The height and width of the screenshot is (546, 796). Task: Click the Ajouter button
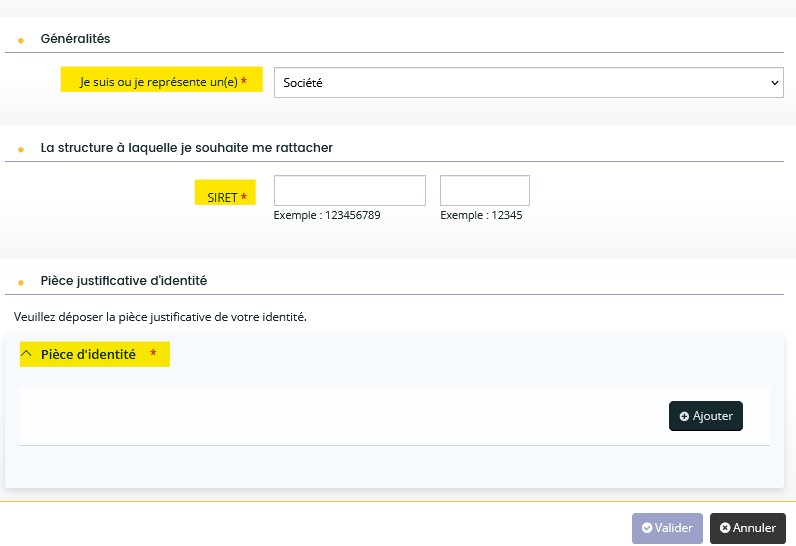coord(706,416)
